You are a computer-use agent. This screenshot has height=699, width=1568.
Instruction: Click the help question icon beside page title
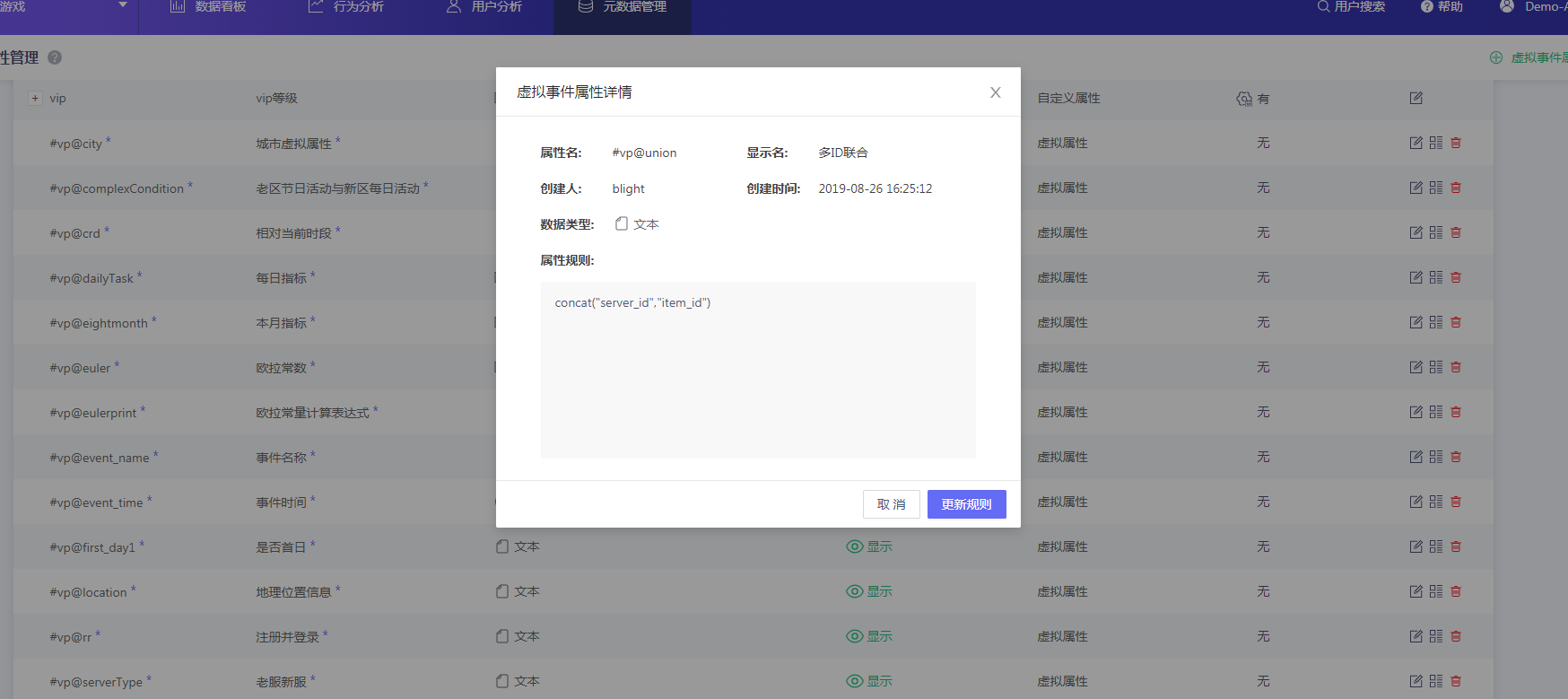click(55, 57)
